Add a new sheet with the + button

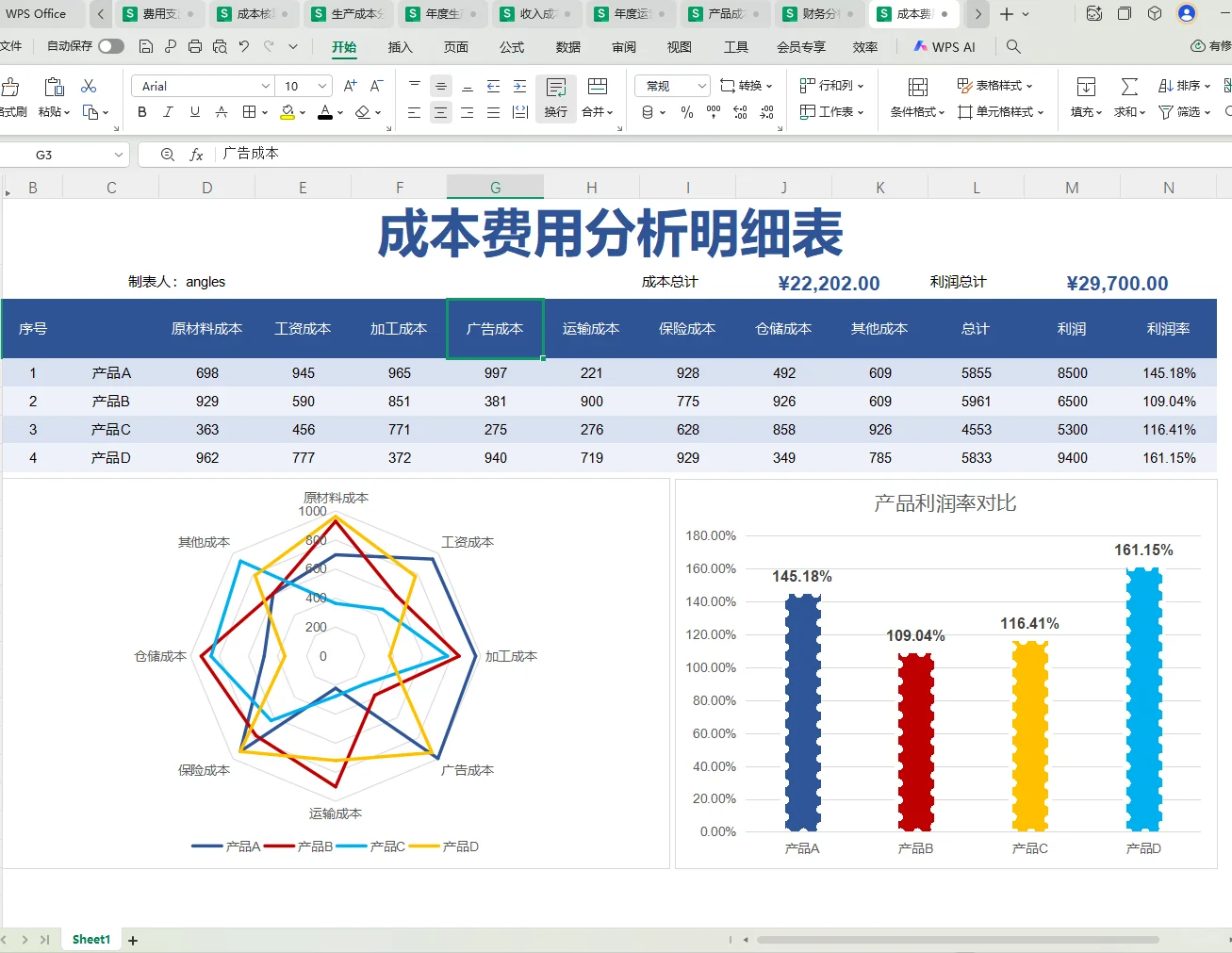tap(132, 939)
